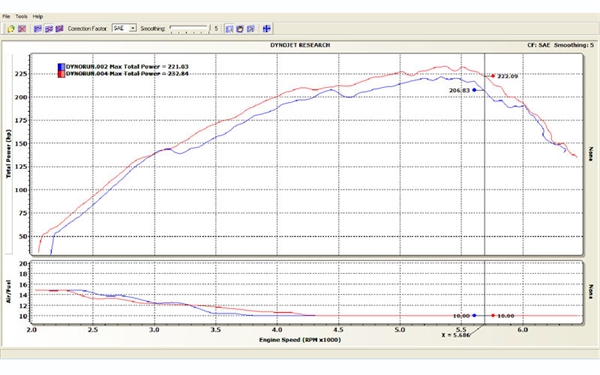Click the red DYNORUN.004 legend swatch
The height and width of the screenshot is (375, 600).
pos(61,74)
